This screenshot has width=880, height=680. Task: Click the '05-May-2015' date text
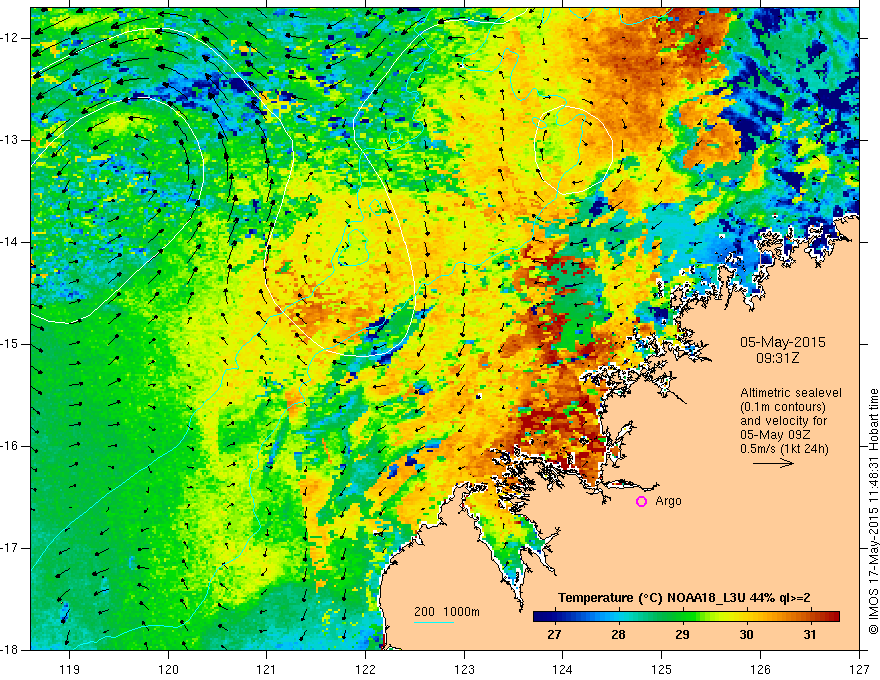click(x=783, y=342)
